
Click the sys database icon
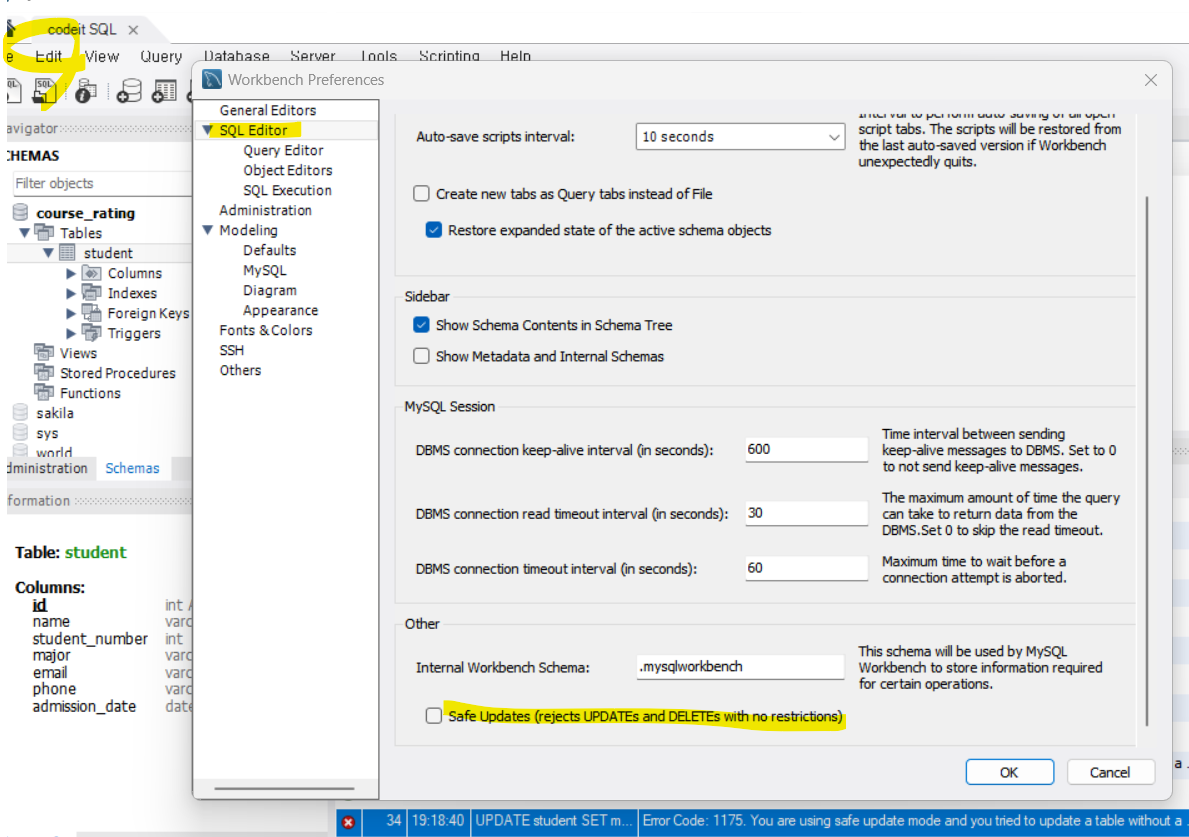[20, 432]
